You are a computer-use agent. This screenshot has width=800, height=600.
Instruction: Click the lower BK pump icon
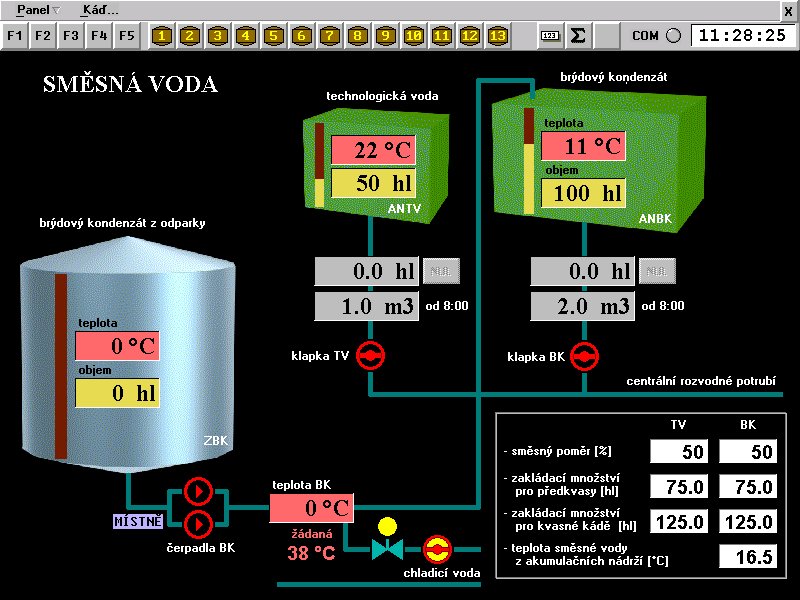tap(198, 523)
